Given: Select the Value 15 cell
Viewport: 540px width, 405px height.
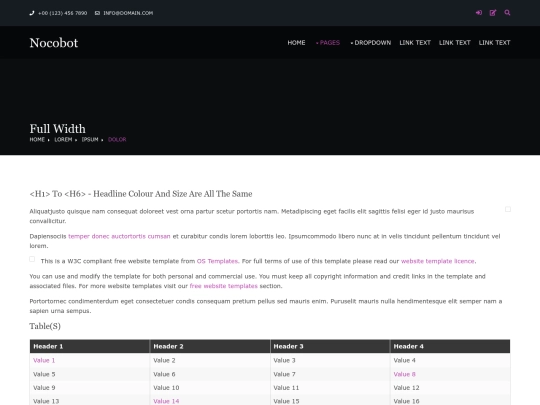Looking at the screenshot, I should (x=330, y=400).
